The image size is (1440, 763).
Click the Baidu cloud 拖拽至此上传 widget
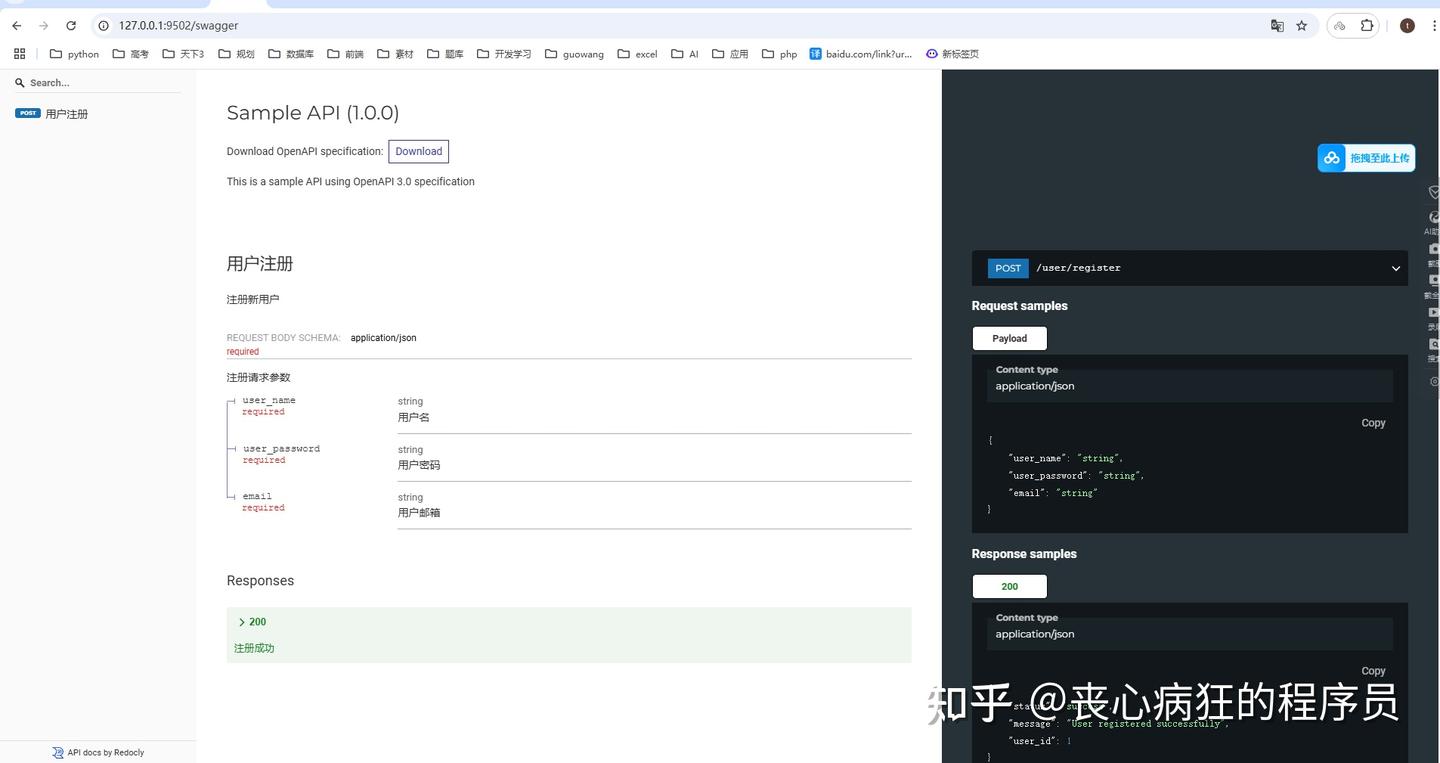1366,158
